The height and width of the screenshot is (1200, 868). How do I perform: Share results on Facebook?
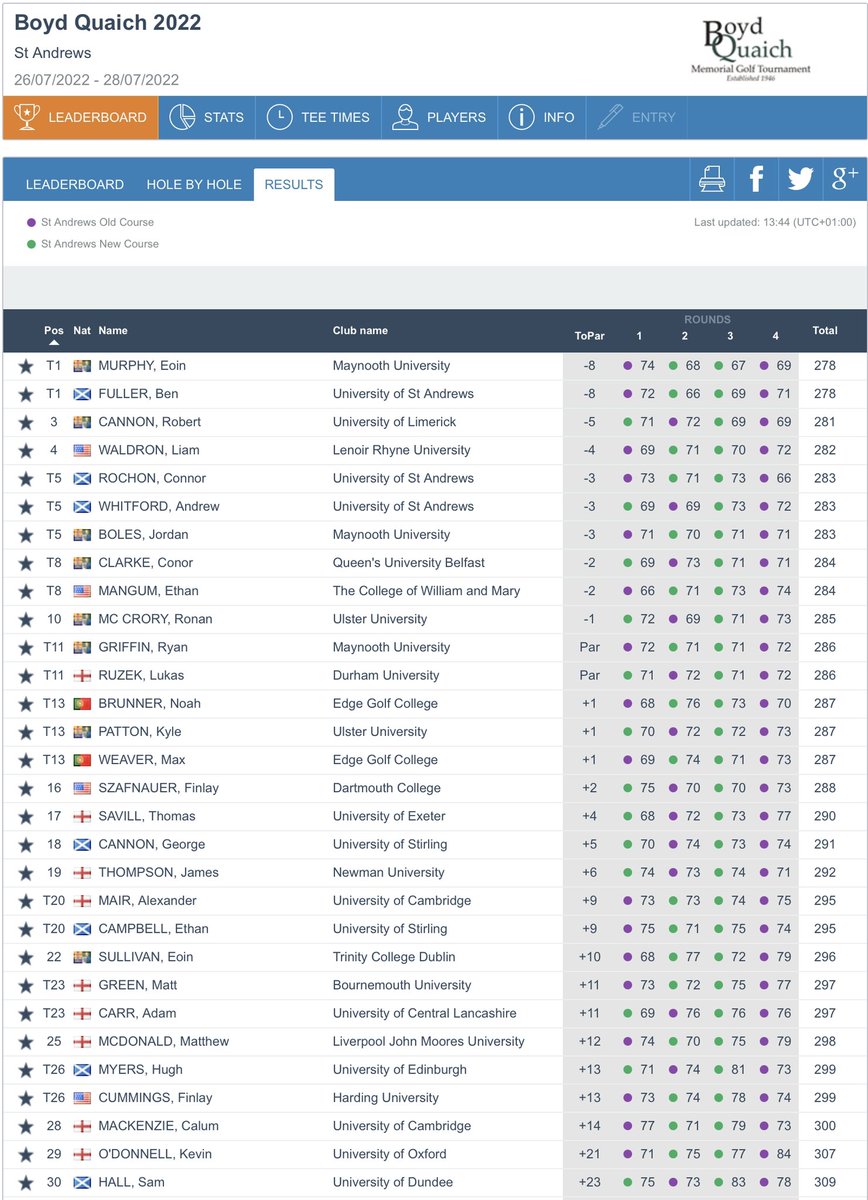[x=756, y=180]
